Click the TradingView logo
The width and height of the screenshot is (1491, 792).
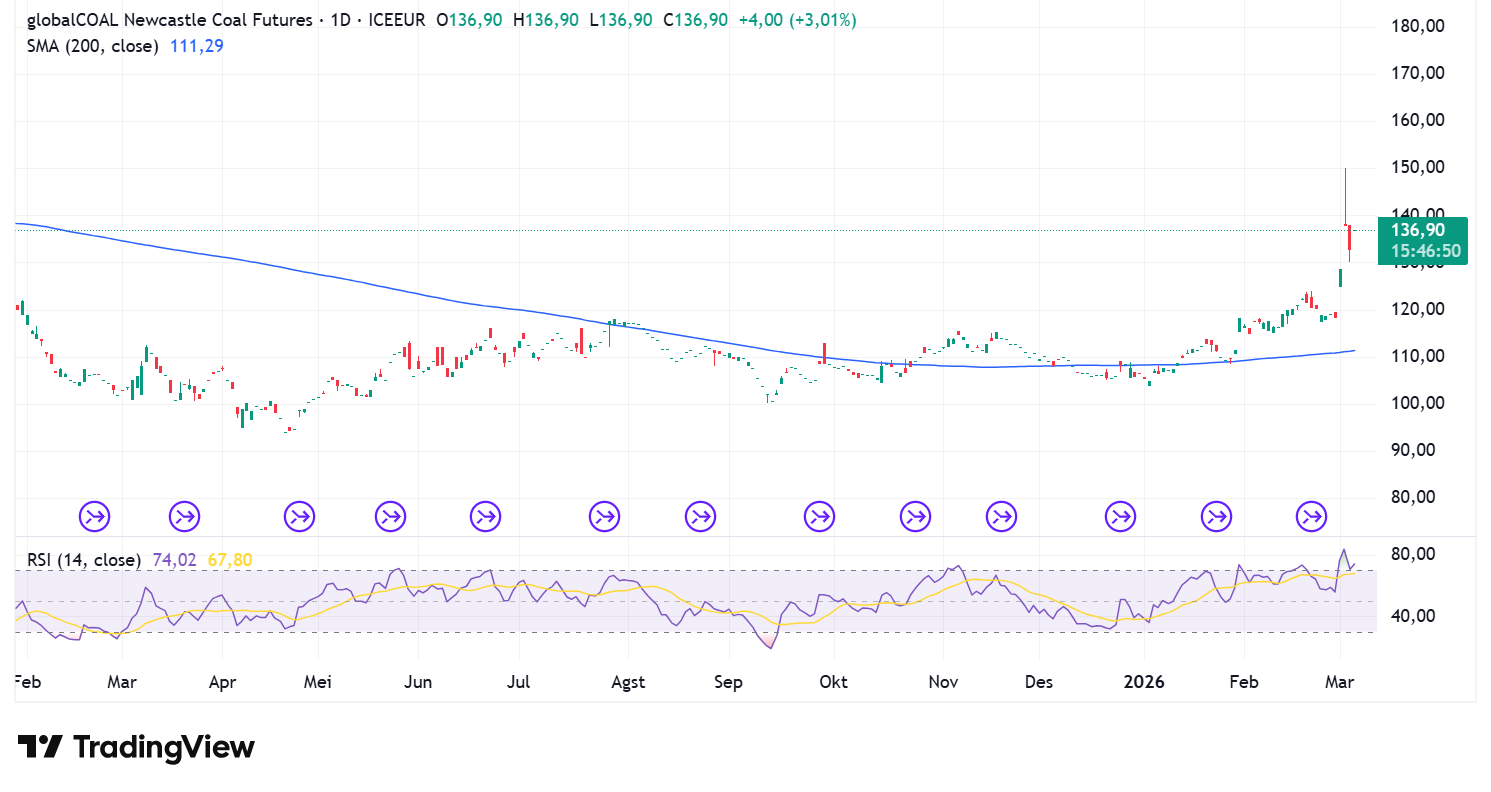point(136,747)
